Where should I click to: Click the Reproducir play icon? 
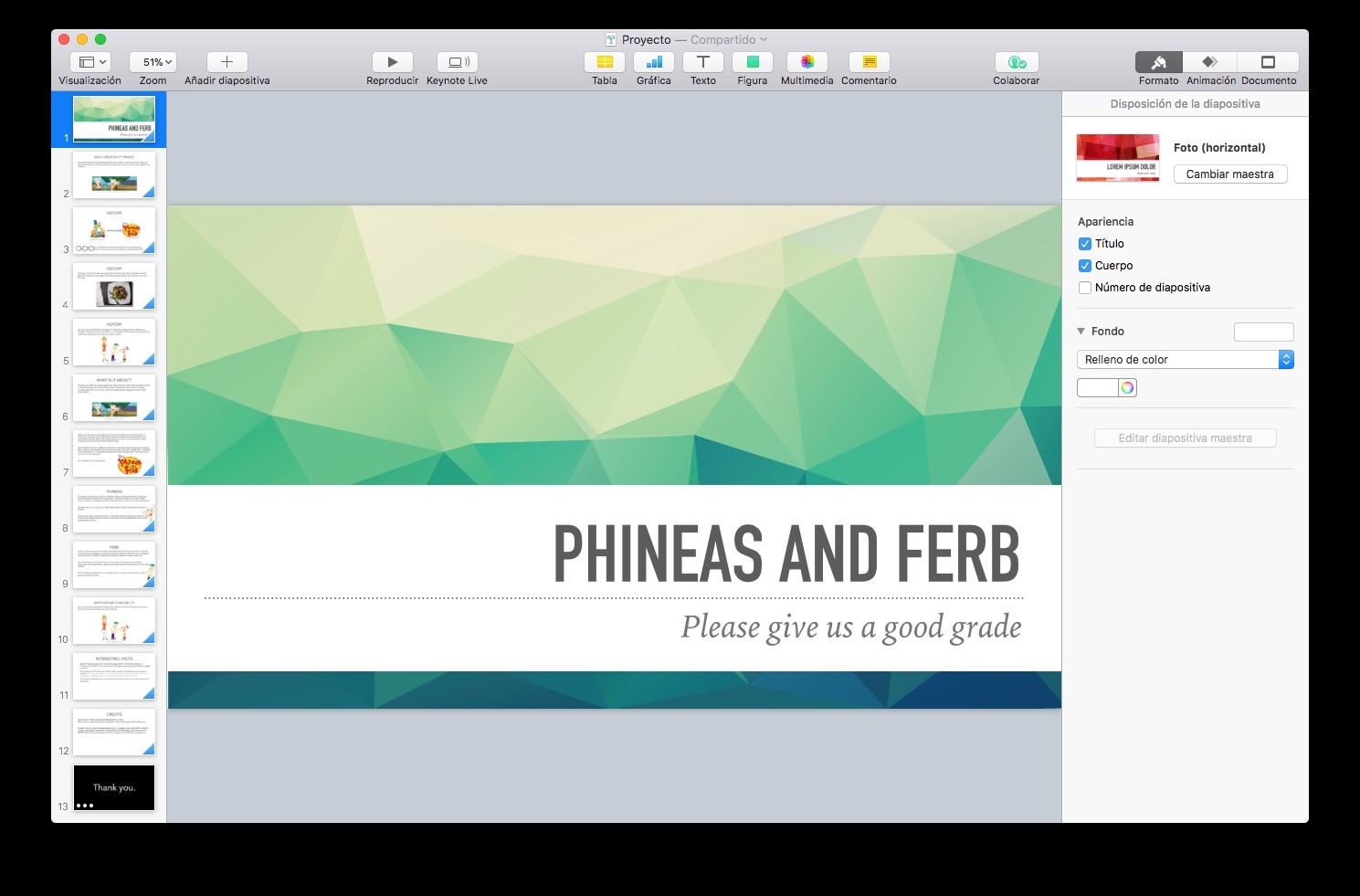393,62
